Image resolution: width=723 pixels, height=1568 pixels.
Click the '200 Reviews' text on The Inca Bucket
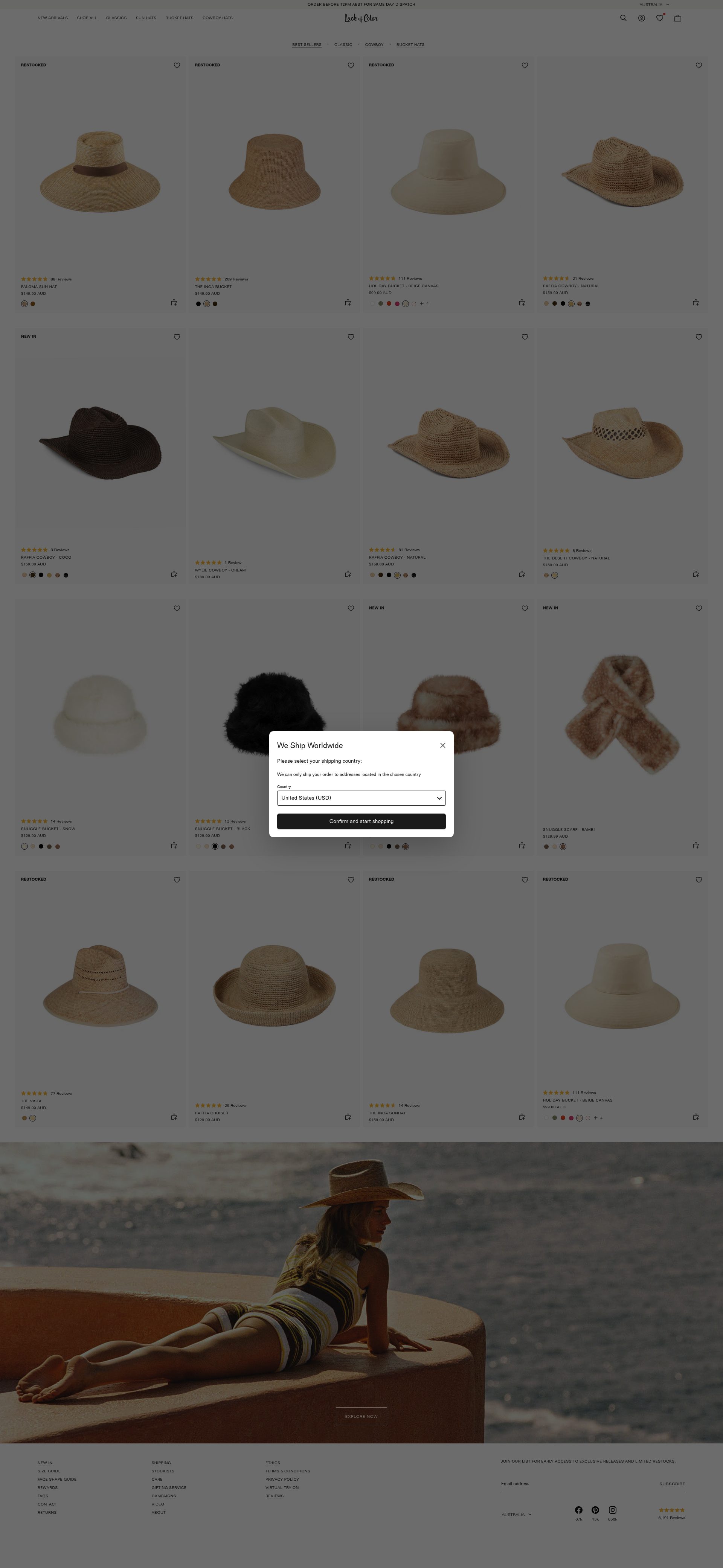pyautogui.click(x=236, y=279)
